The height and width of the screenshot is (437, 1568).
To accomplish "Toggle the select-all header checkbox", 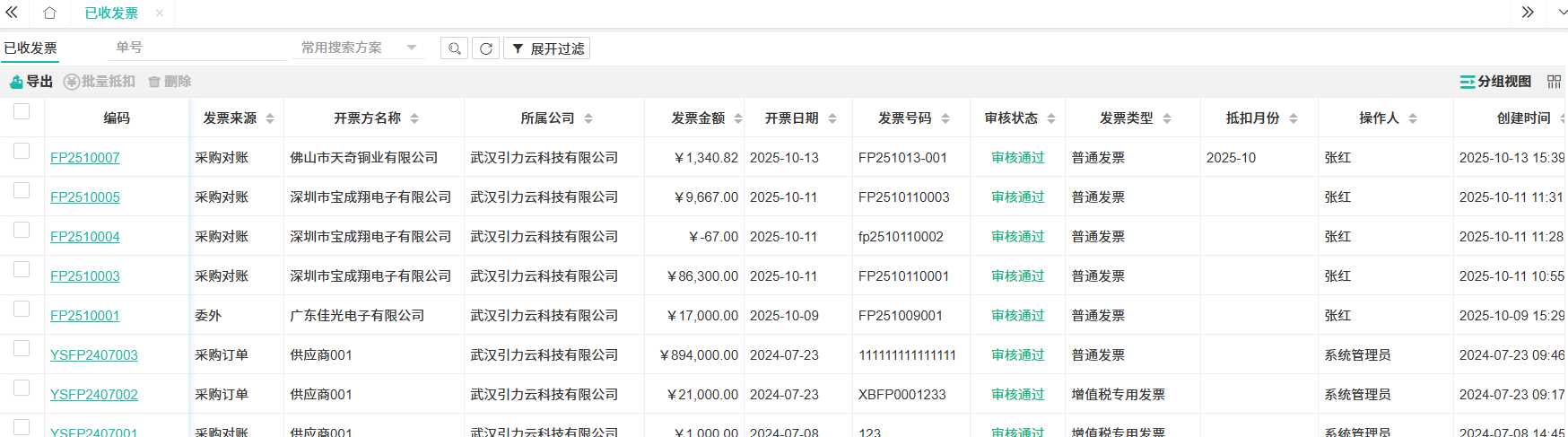I will (22, 111).
